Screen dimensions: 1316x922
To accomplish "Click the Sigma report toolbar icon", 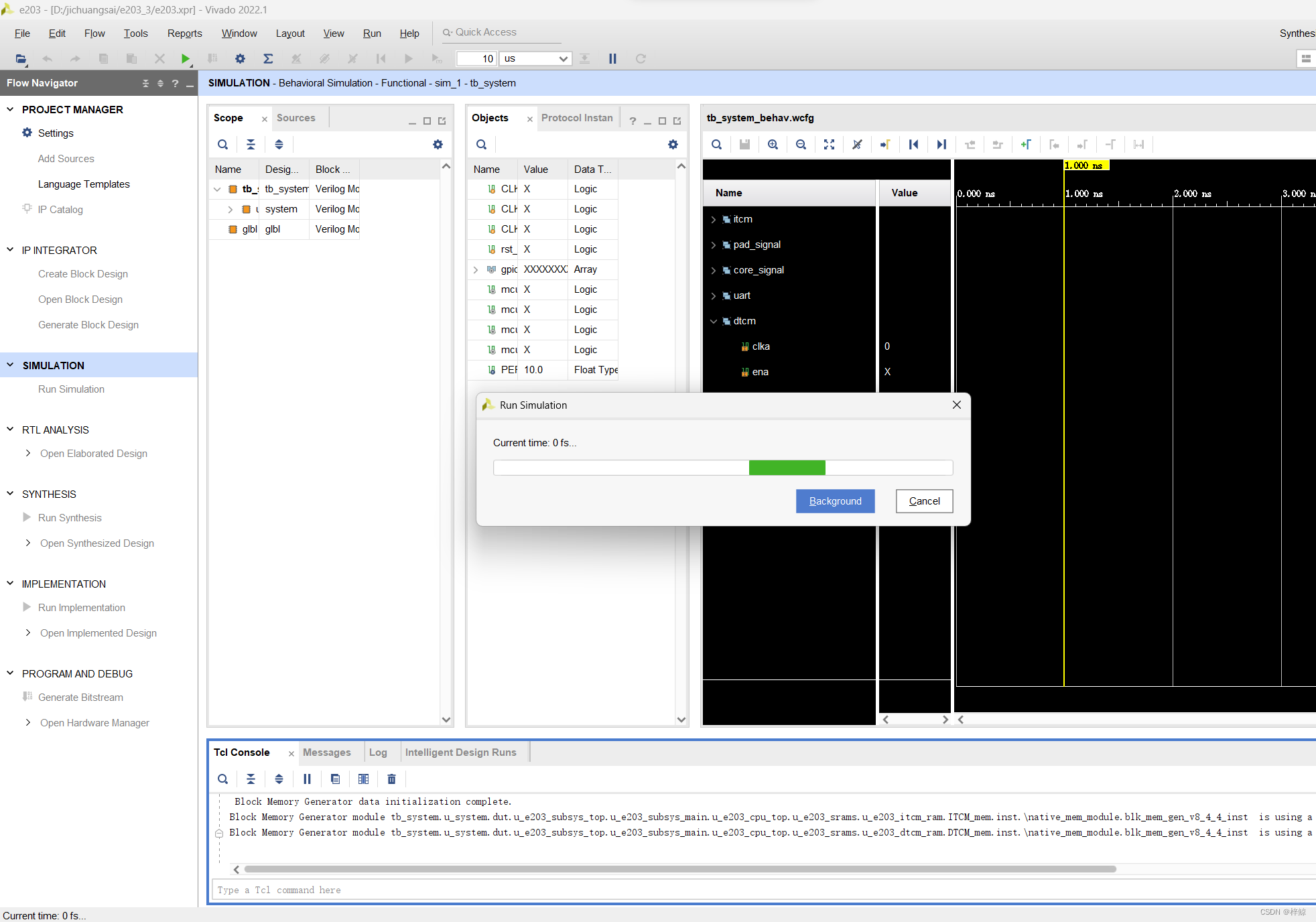I will pos(268,59).
